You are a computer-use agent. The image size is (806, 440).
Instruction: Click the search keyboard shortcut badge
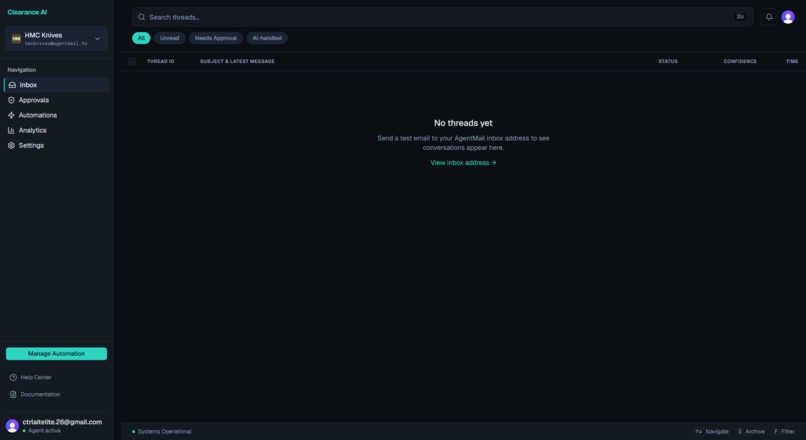pyautogui.click(x=740, y=17)
